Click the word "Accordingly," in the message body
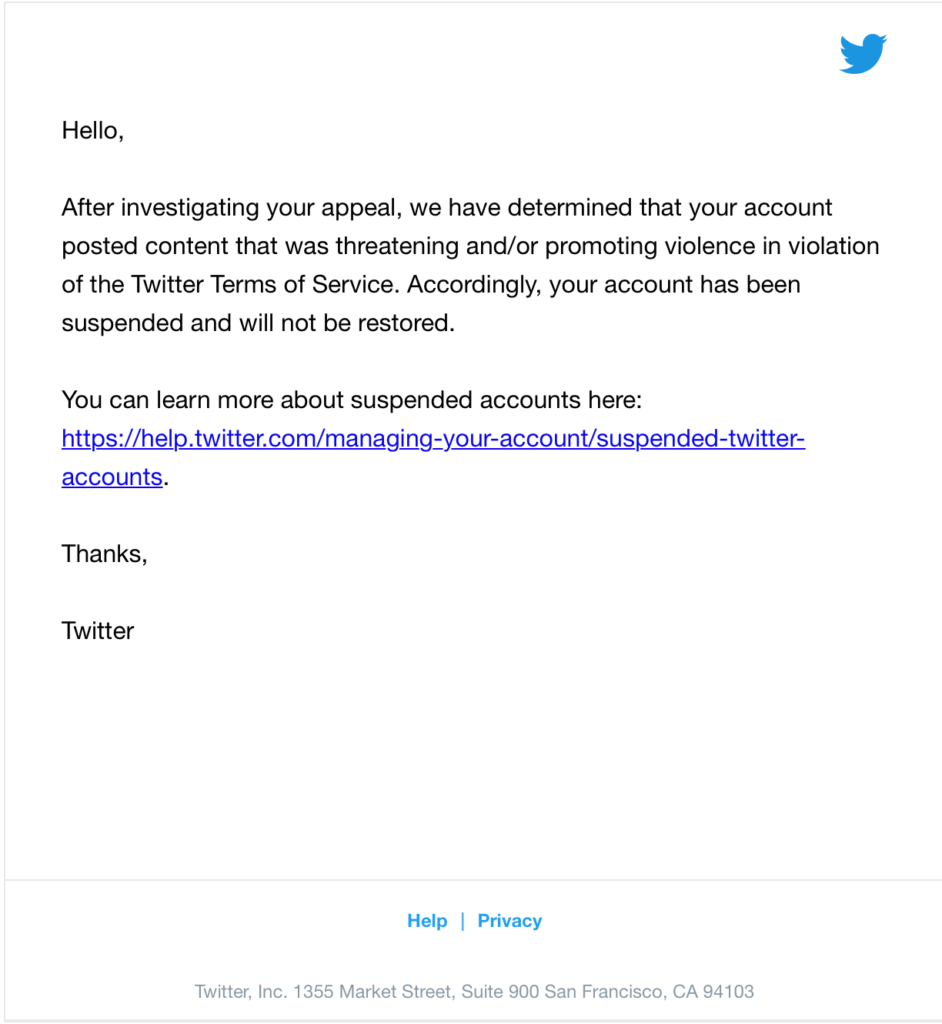 coord(475,285)
